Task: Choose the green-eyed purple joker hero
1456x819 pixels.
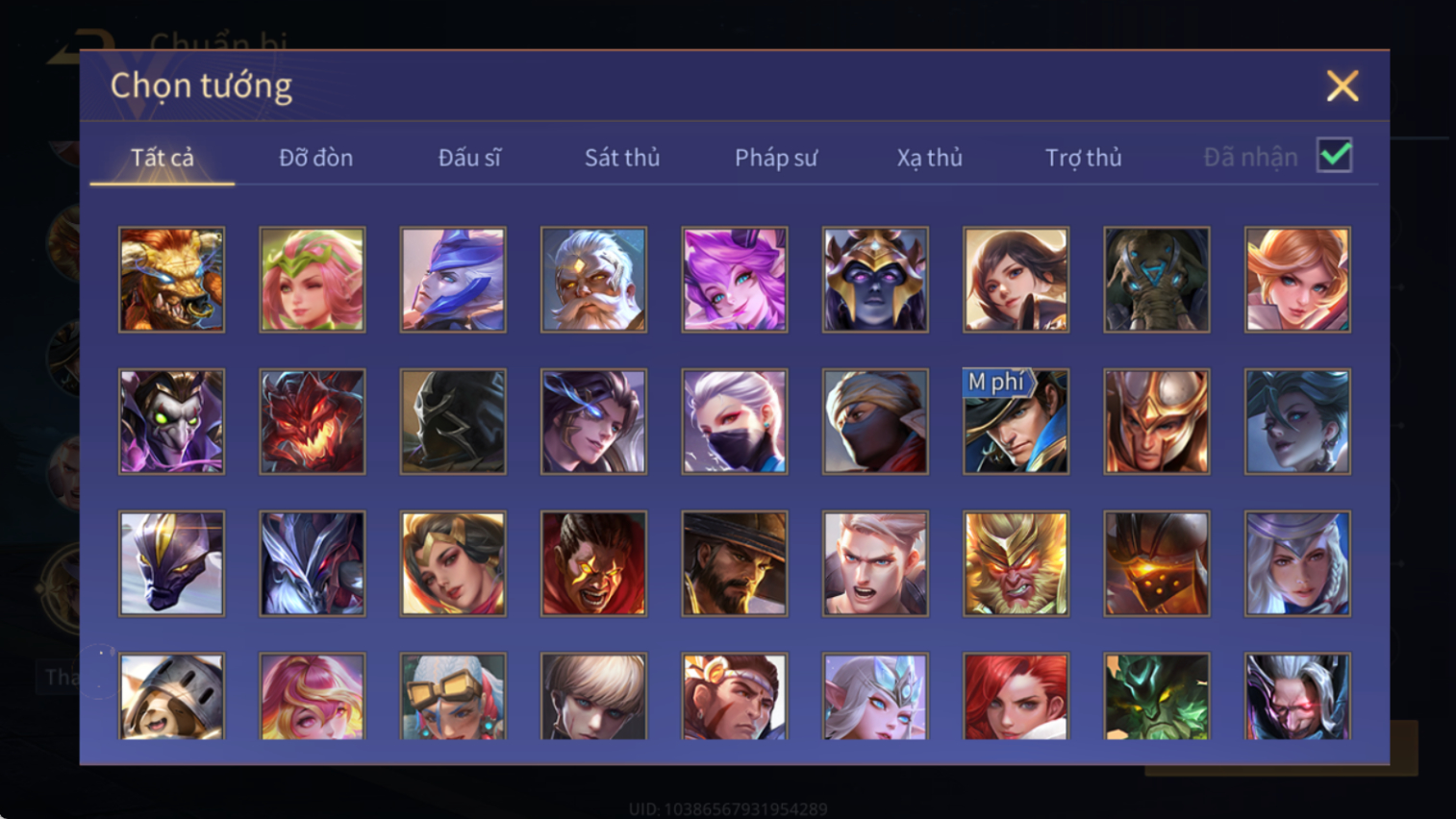Action: pyautogui.click(x=171, y=421)
